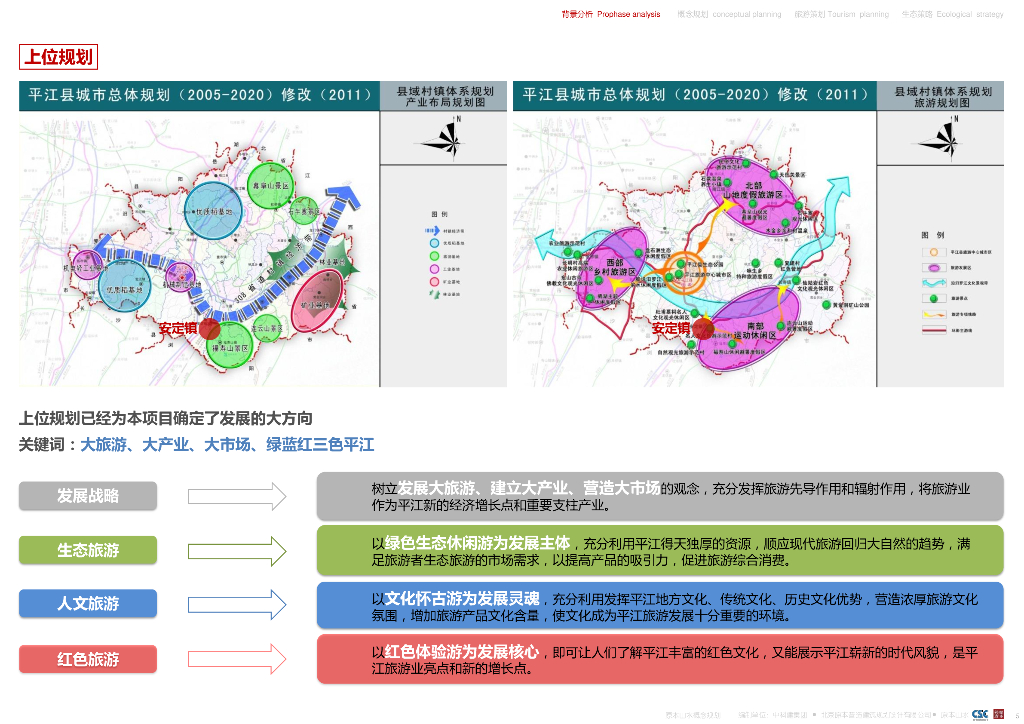Viewport: 1024px width, 724px height.
Task: Click the red 安定镇 marker on right map
Action: click(x=703, y=328)
